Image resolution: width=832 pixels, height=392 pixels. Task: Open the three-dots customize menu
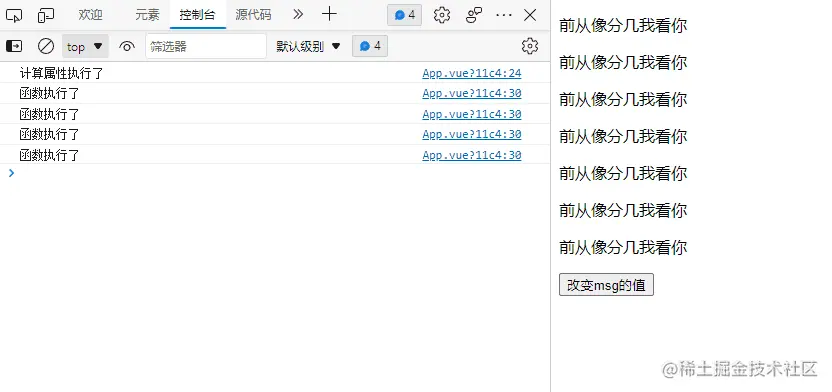click(x=504, y=15)
